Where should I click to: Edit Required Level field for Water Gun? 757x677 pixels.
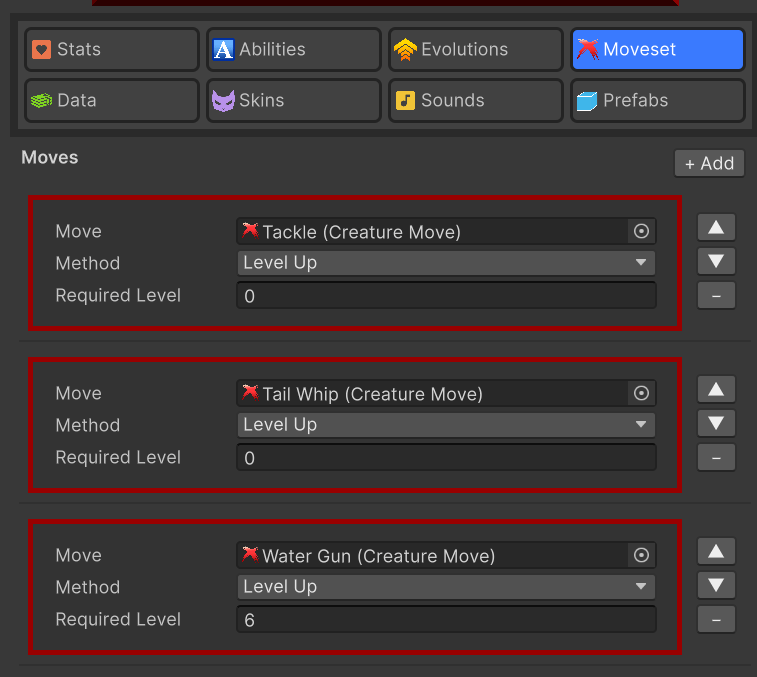(446, 620)
